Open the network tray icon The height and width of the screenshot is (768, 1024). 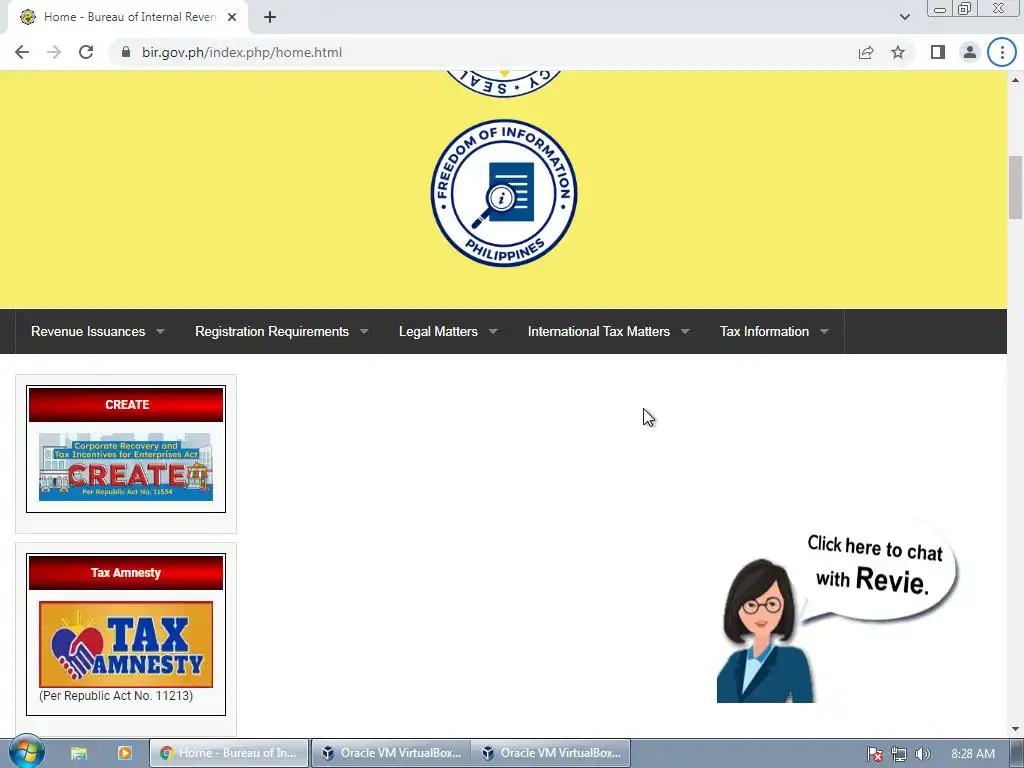[x=899, y=754]
